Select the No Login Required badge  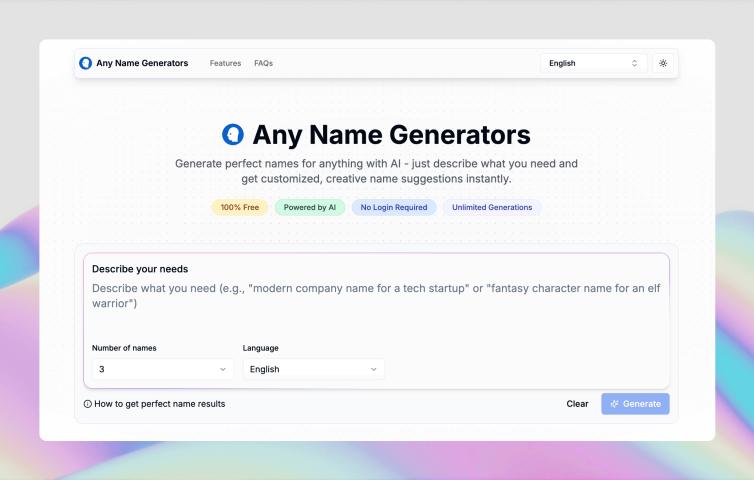[394, 208]
